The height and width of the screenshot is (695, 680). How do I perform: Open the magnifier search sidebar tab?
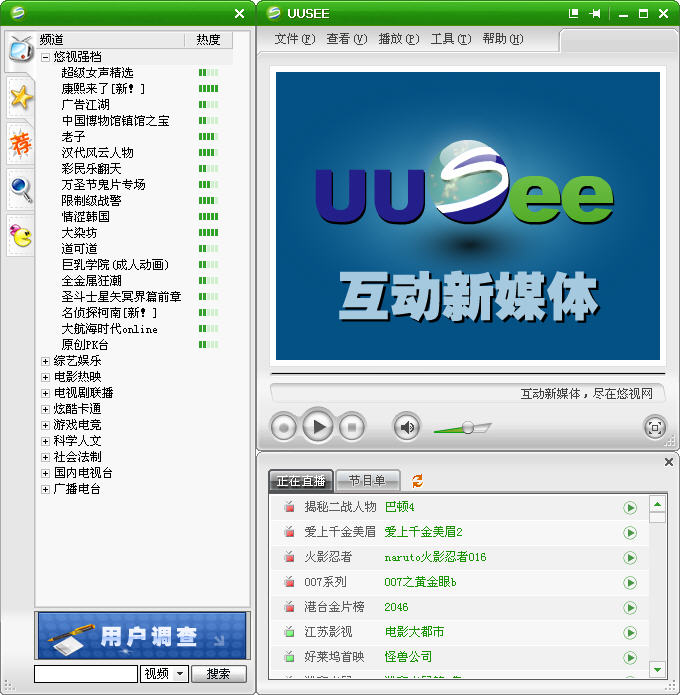21,189
